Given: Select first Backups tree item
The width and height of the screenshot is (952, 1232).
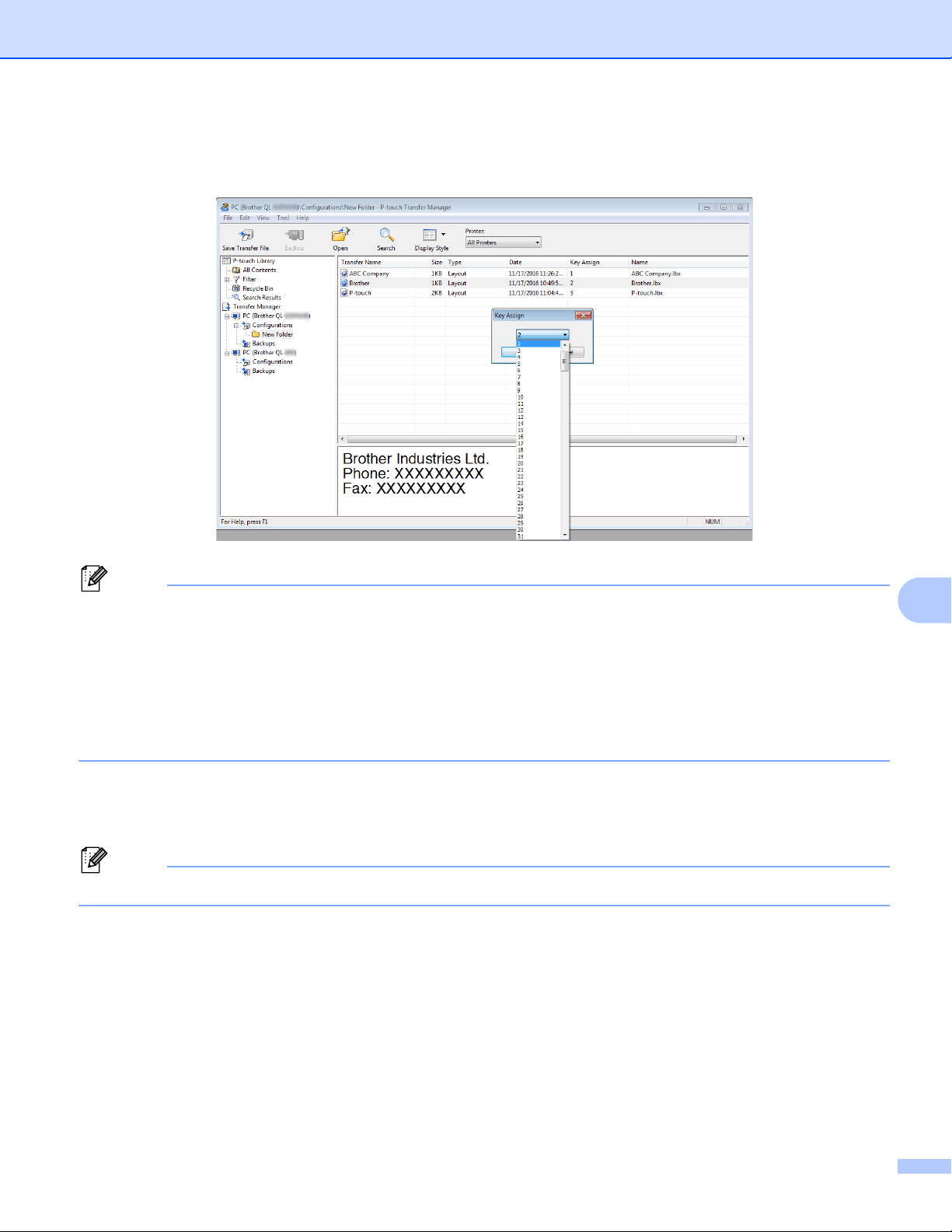Looking at the screenshot, I should click(263, 344).
